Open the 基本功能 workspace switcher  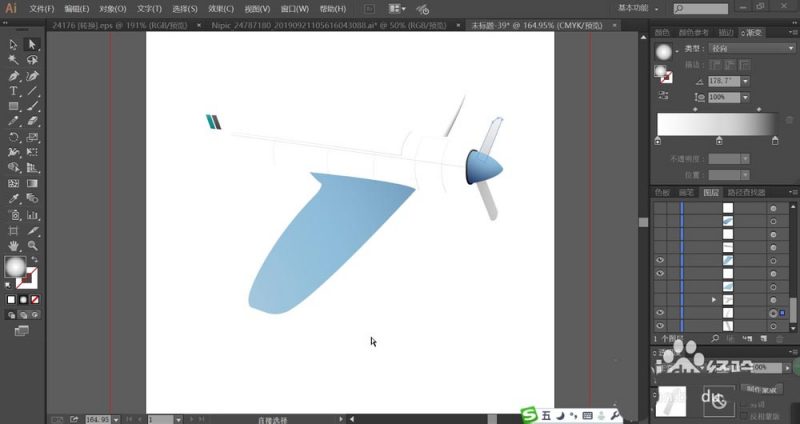point(638,9)
